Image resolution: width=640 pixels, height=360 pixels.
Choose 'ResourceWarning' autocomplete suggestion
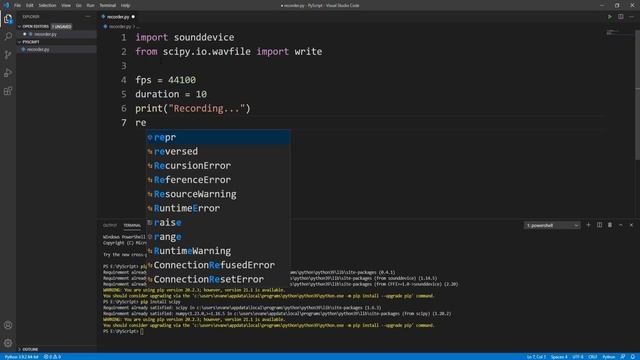[218, 194]
